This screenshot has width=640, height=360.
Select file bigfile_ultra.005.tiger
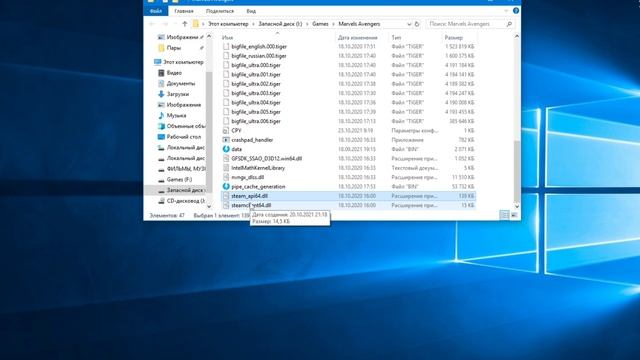tap(256, 112)
